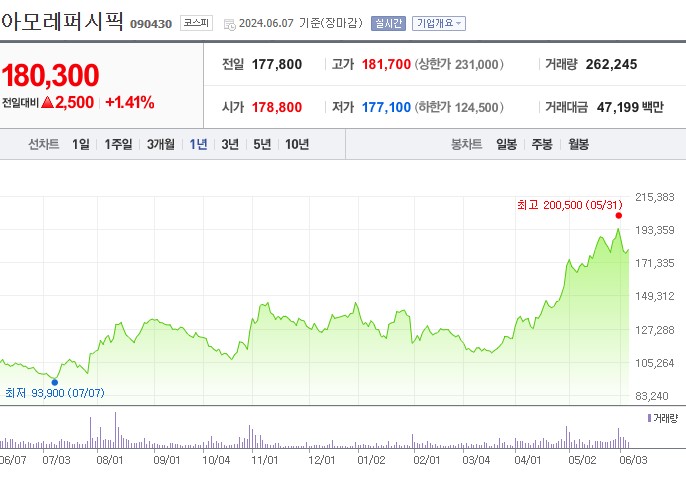Click the 하한가 124,500 text
Screen dimensions: 686x479
click(459, 107)
